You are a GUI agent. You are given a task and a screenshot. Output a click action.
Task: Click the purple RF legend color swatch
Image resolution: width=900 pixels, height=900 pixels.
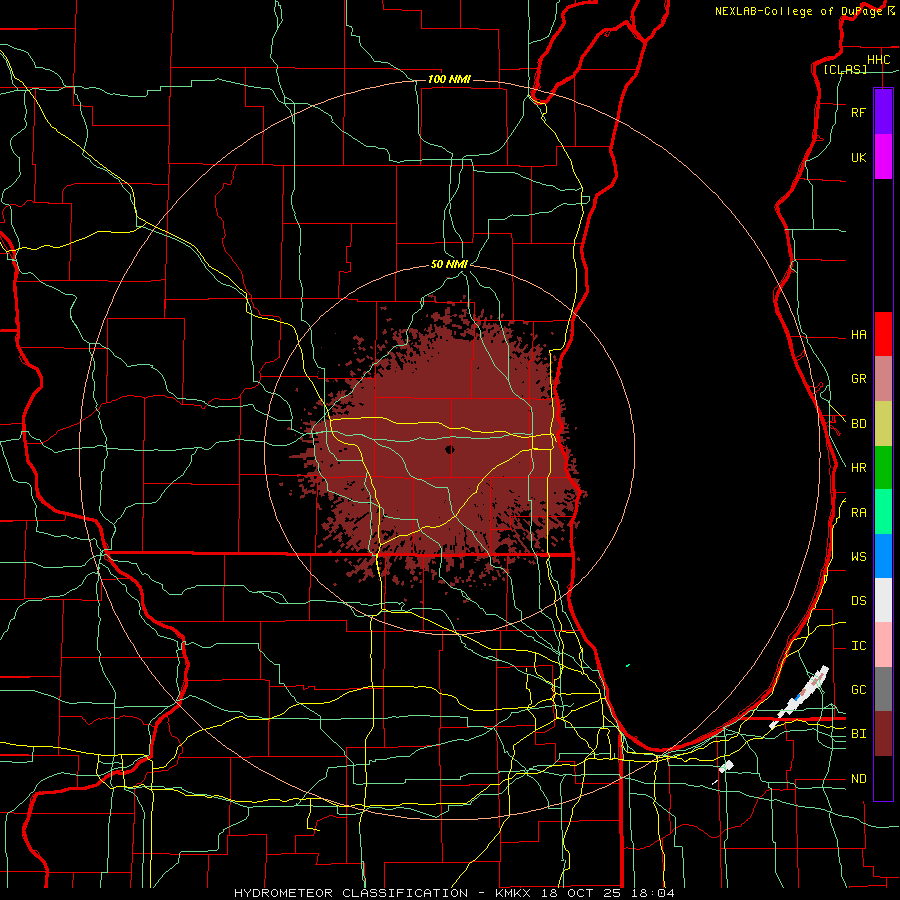[x=883, y=112]
